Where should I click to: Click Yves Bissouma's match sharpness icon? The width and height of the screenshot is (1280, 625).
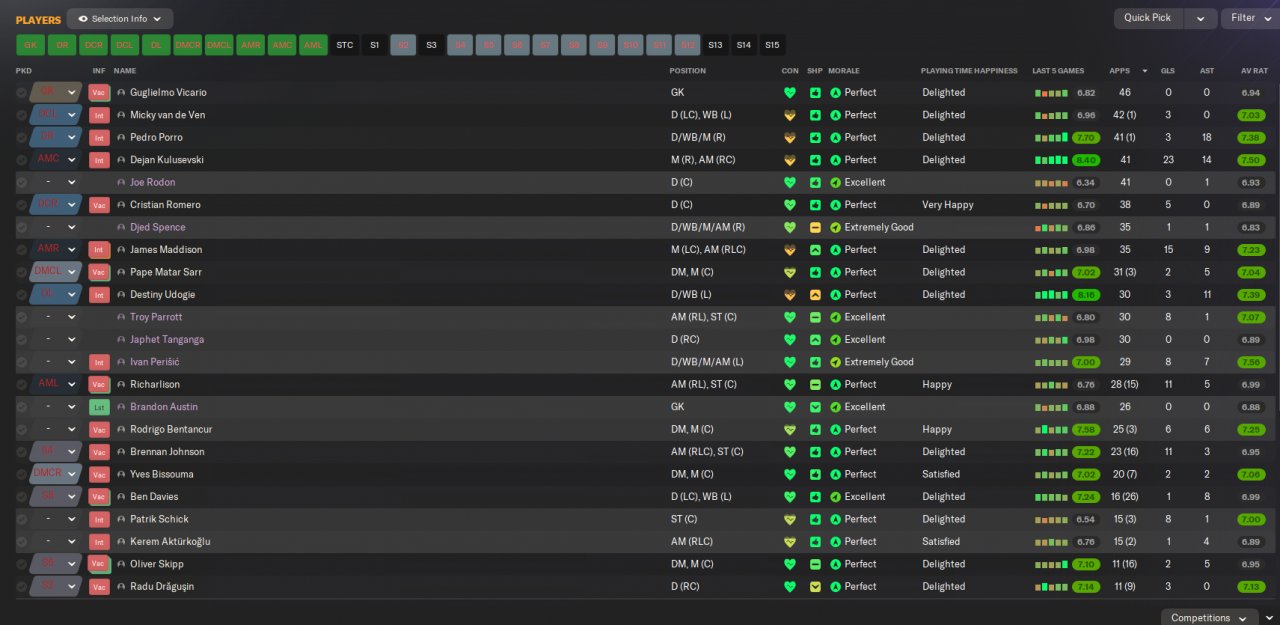pyautogui.click(x=815, y=474)
